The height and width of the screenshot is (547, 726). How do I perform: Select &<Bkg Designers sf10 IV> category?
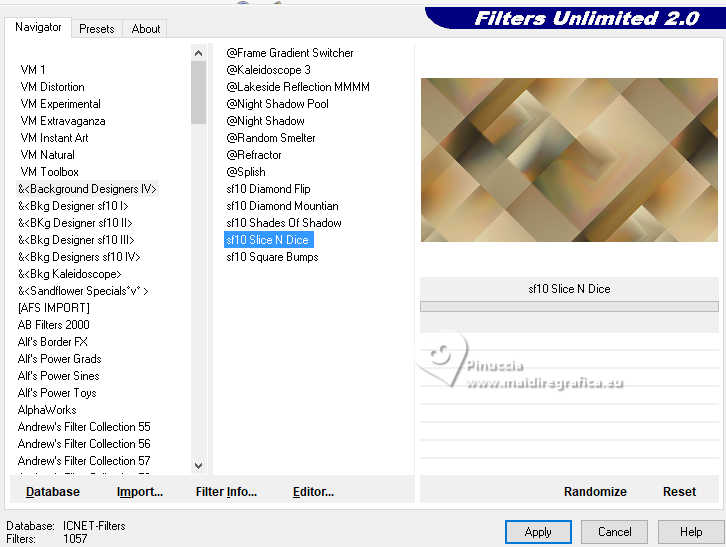(79, 257)
